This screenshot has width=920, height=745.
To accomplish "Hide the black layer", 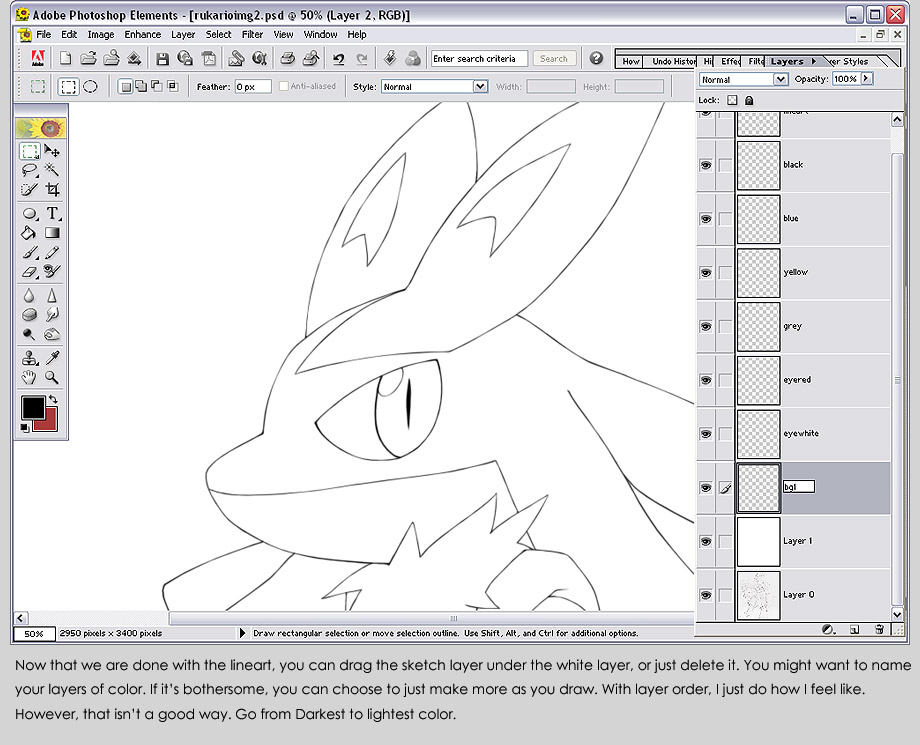I will (x=706, y=165).
